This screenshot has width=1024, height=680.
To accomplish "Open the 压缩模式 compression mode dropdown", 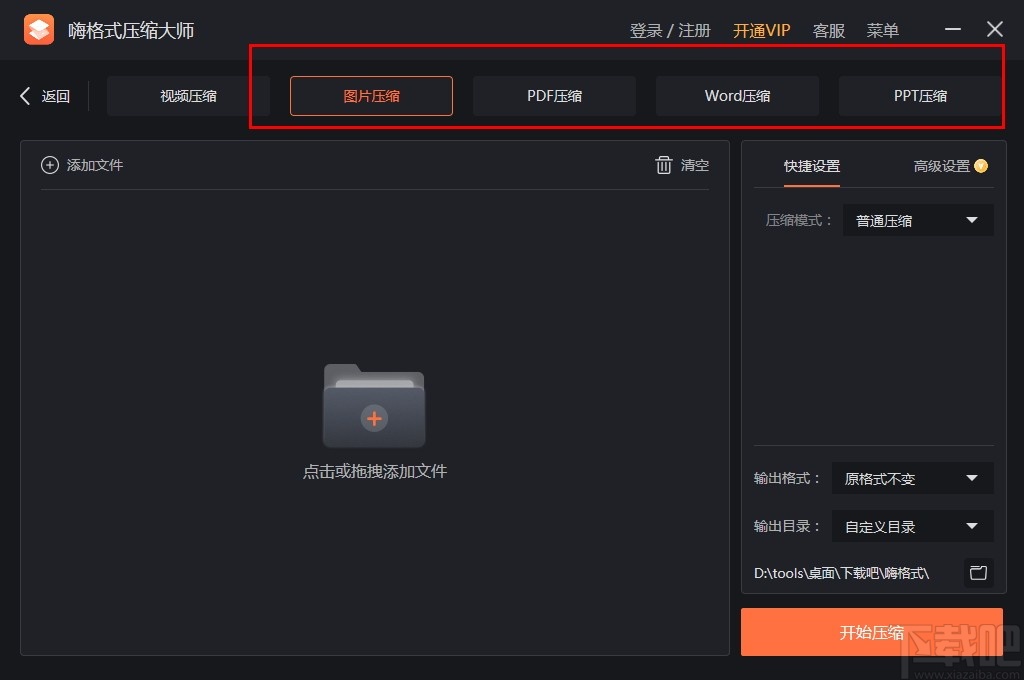I will point(916,220).
